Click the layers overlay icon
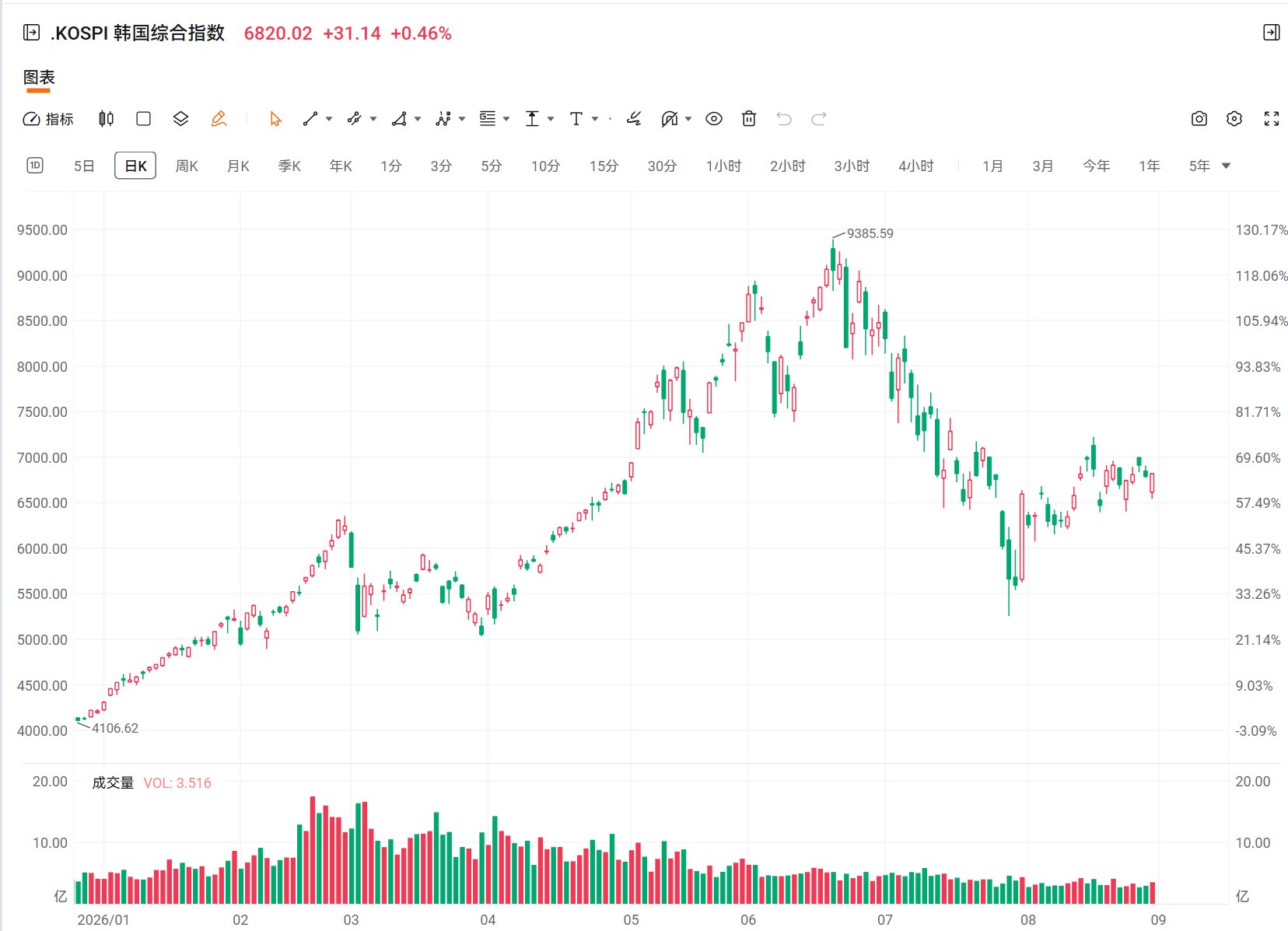 [x=180, y=119]
